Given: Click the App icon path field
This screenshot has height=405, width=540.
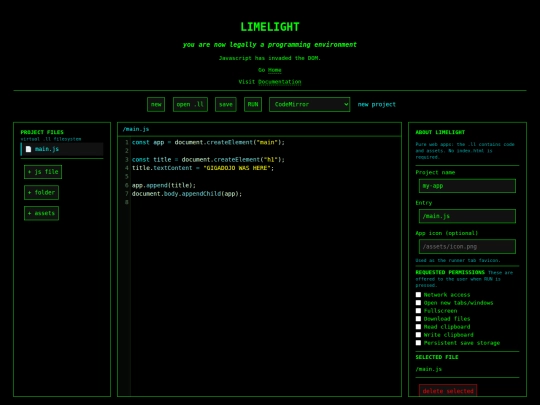Looking at the screenshot, I should 467,247.
